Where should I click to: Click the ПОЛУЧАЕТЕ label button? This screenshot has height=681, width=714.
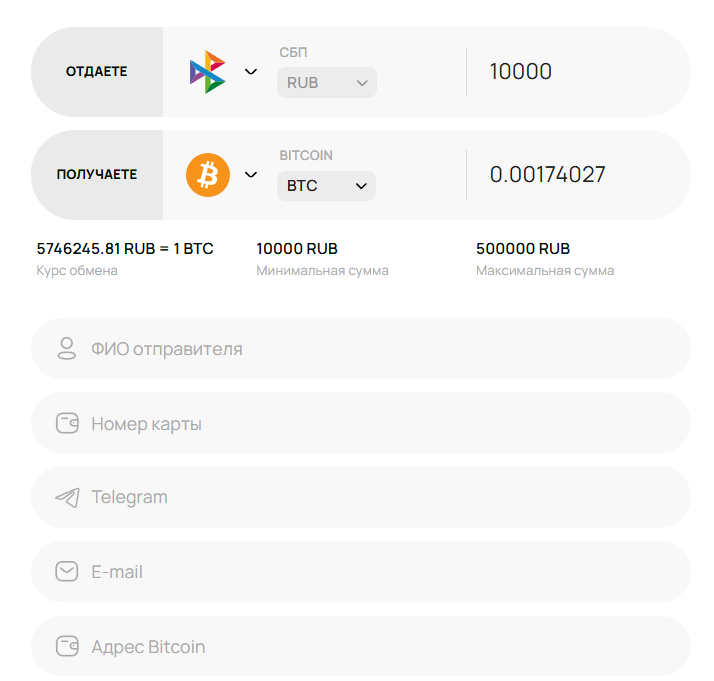(x=97, y=175)
